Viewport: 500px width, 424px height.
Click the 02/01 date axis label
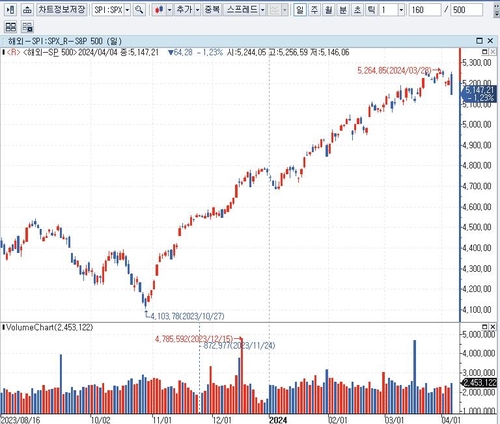338,420
